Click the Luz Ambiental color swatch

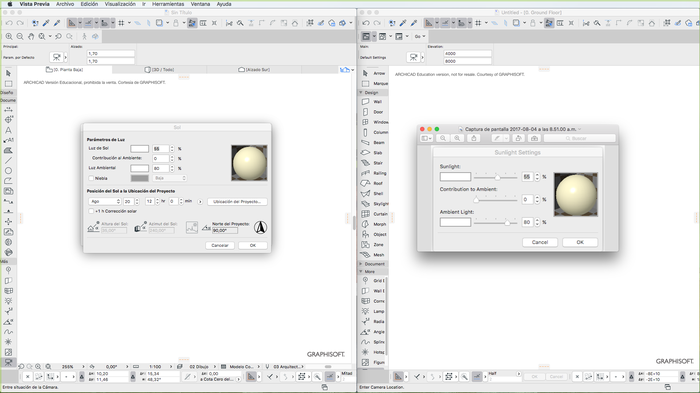pyautogui.click(x=139, y=168)
